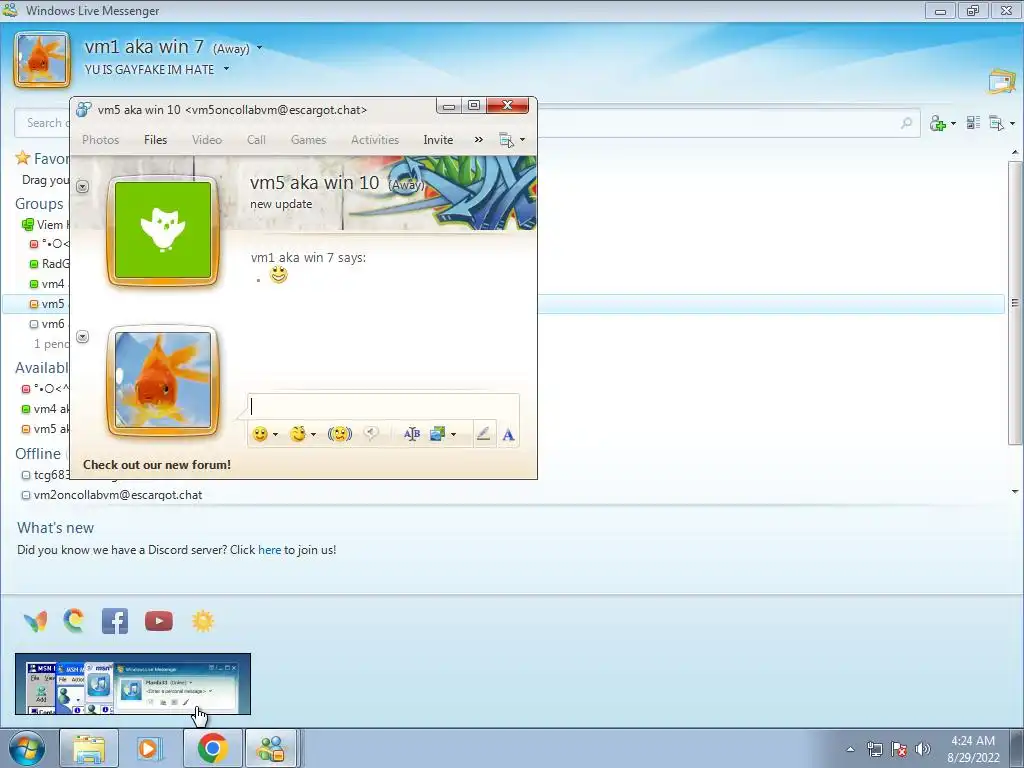The image size is (1024, 768).
Task: Click the Favorites header
Action: 42,159
